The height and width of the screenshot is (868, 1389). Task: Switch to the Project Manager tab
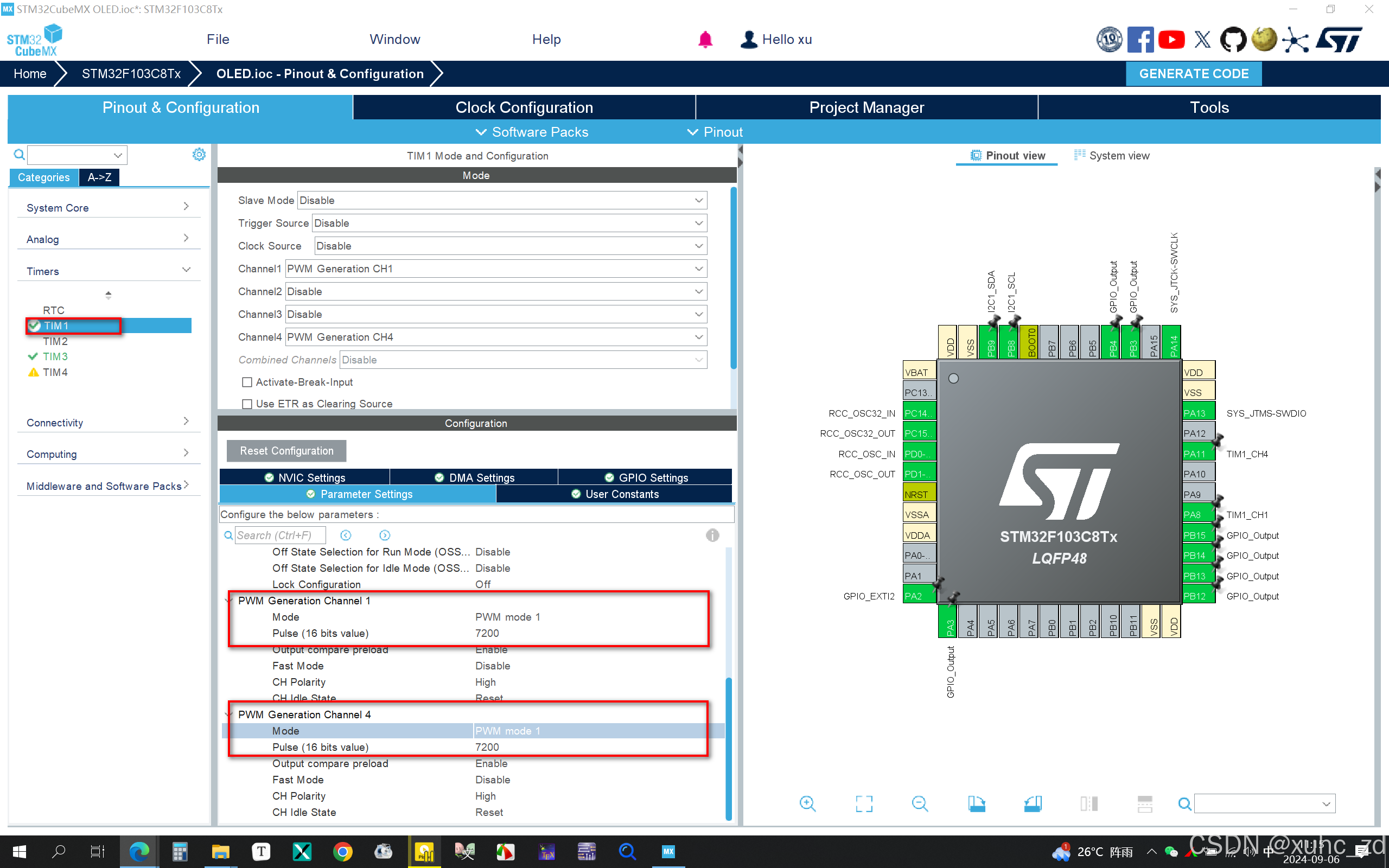[866, 107]
